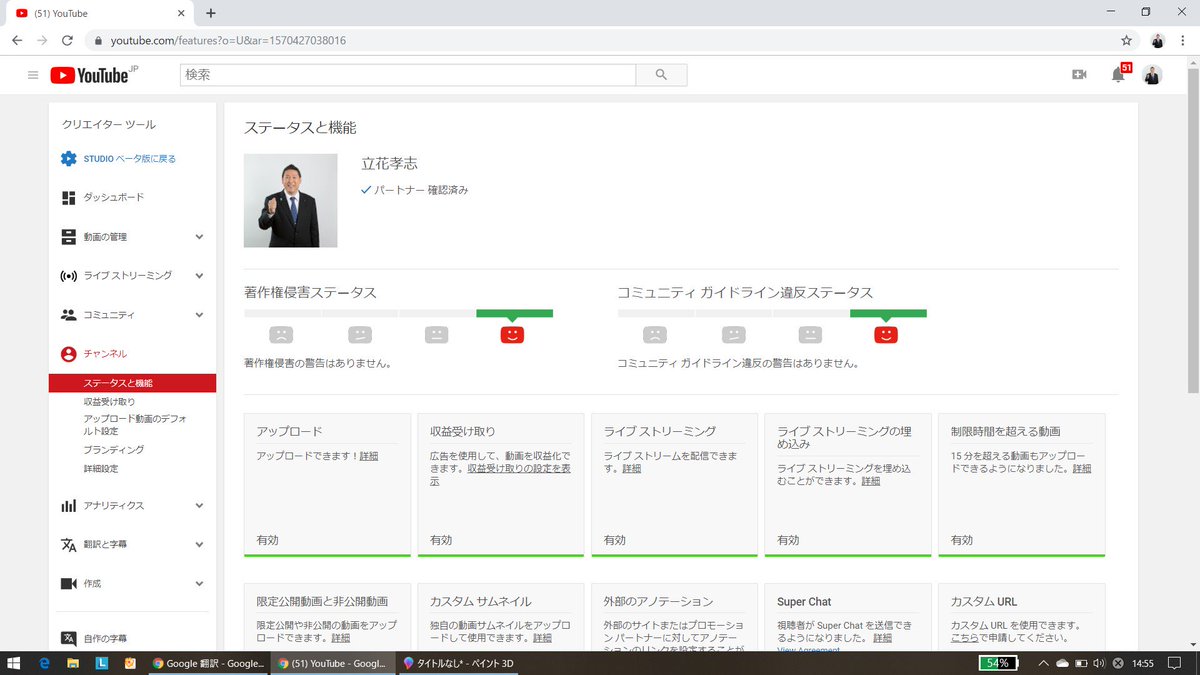Image resolution: width=1200 pixels, height=675 pixels.
Task: Go to STUDIO ベータ版に戻る link
Action: point(130,159)
